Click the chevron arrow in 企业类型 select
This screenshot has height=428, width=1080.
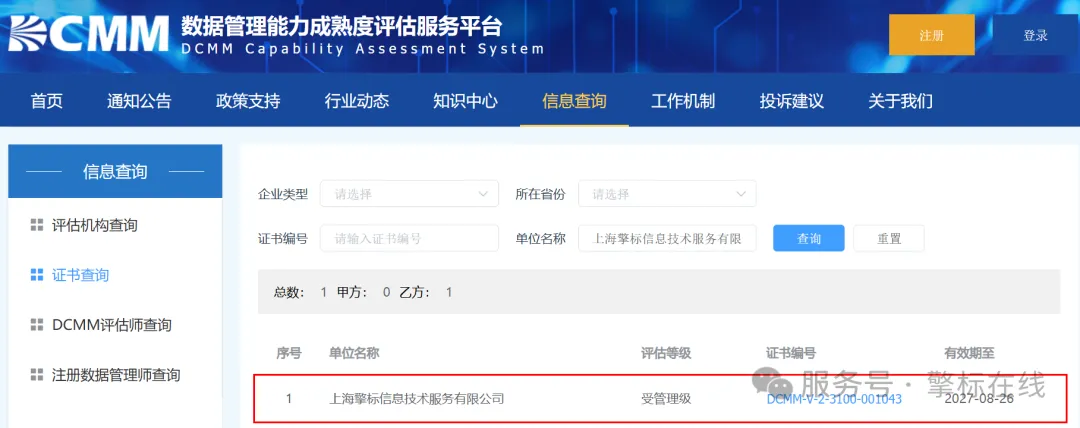[x=483, y=194]
